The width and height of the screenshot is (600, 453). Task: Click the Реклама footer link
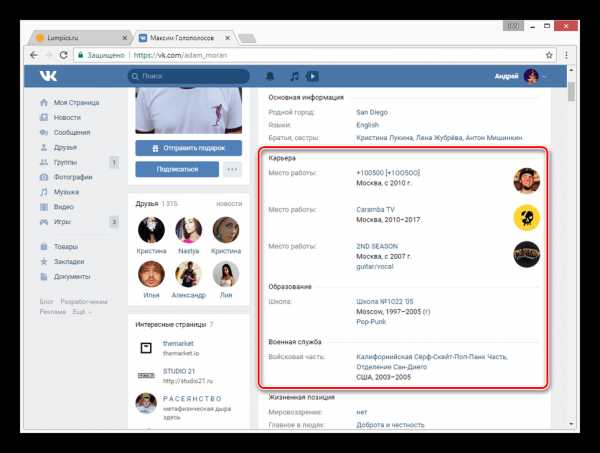tap(53, 312)
